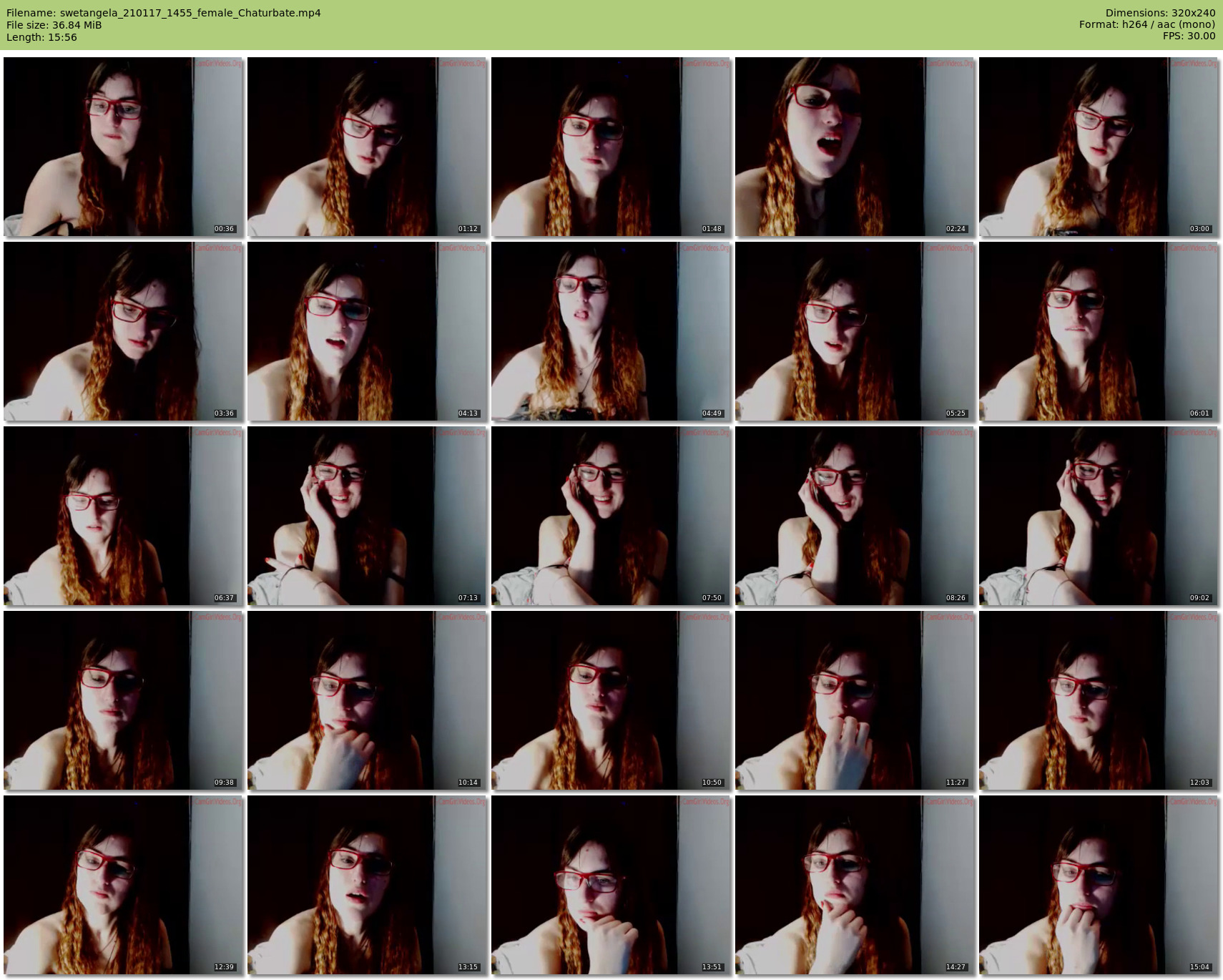The image size is (1223, 980).
Task: Select the 04:13 thumbnail
Action: pos(367,331)
